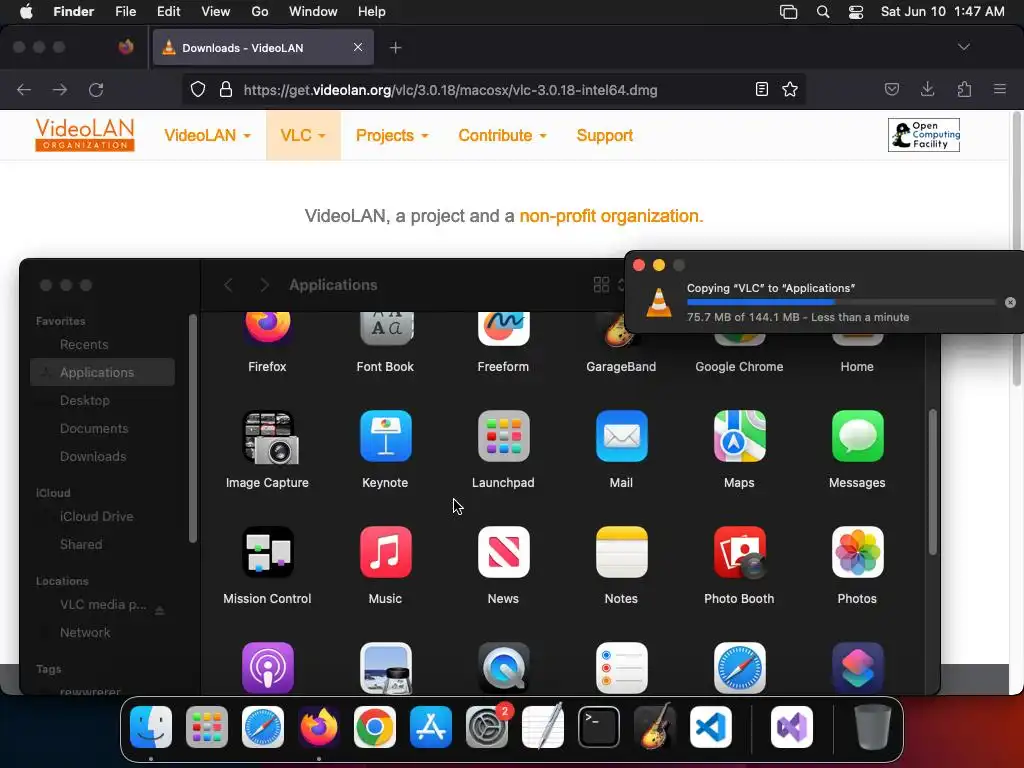The height and width of the screenshot is (768, 1024).
Task: List all tabs dropdown arrow
Action: tap(963, 47)
